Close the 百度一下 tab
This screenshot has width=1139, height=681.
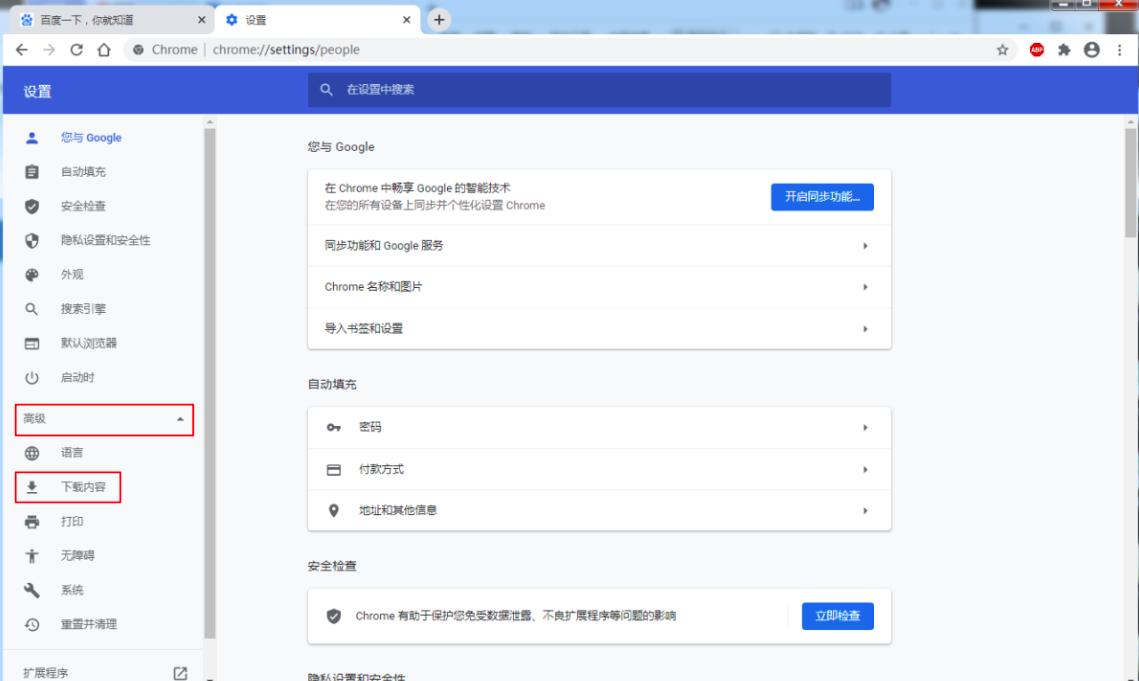coord(201,20)
